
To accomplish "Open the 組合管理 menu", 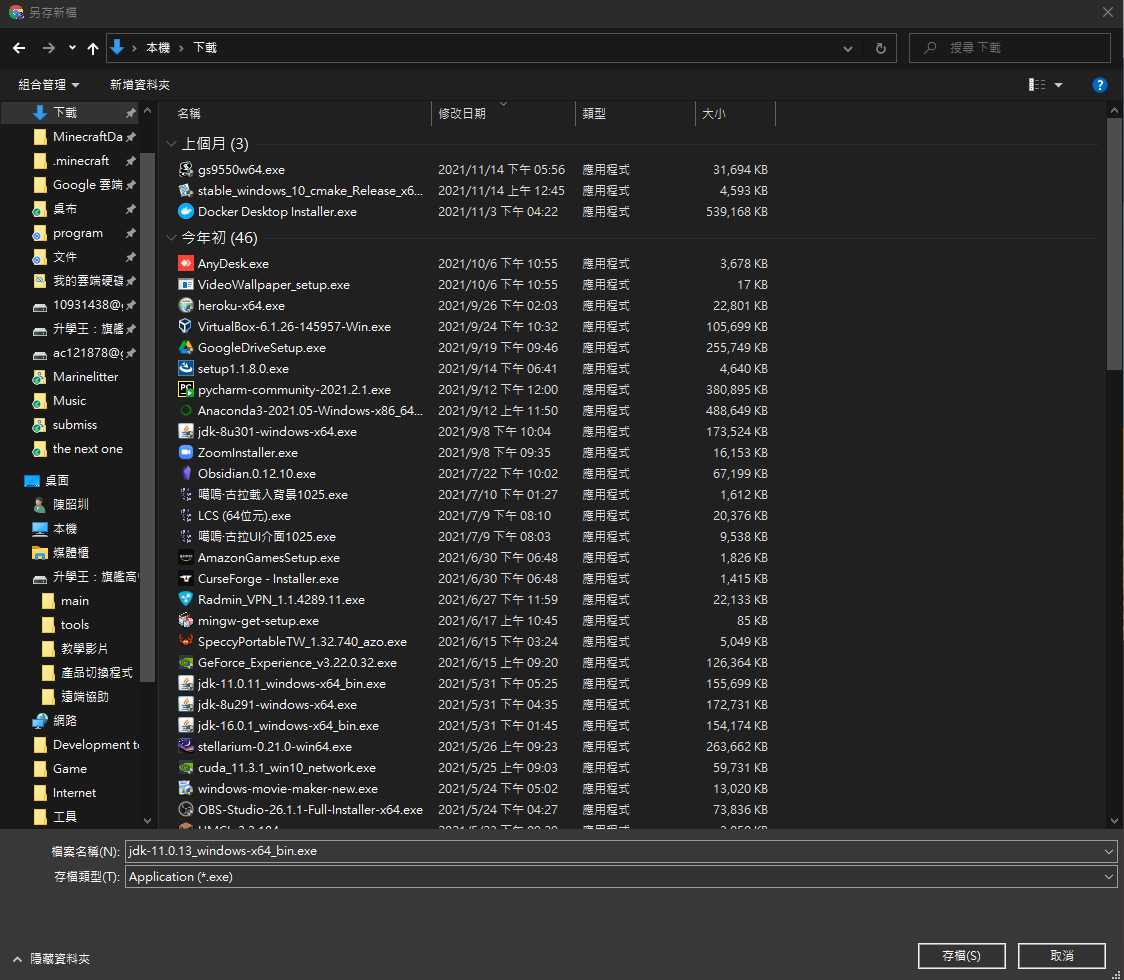I will (x=49, y=85).
